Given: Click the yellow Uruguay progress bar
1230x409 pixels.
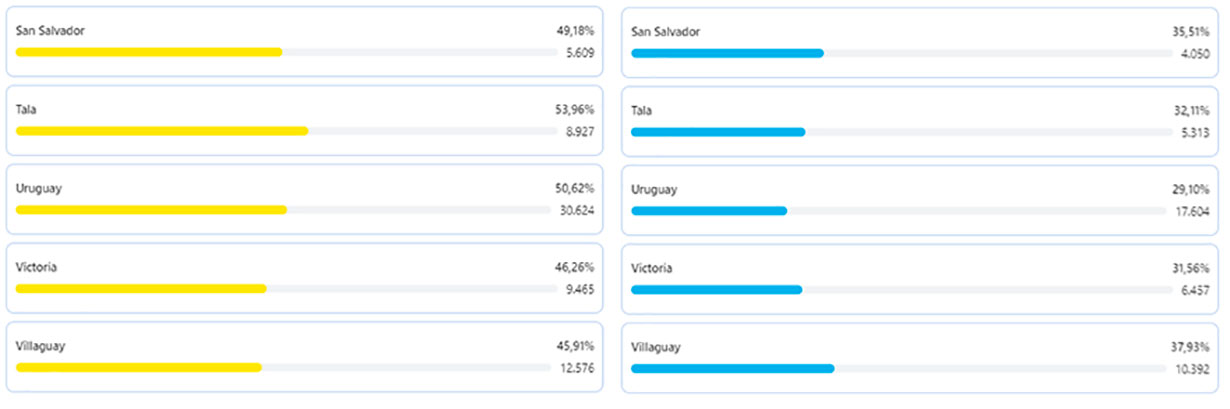Looking at the screenshot, I should [x=151, y=210].
